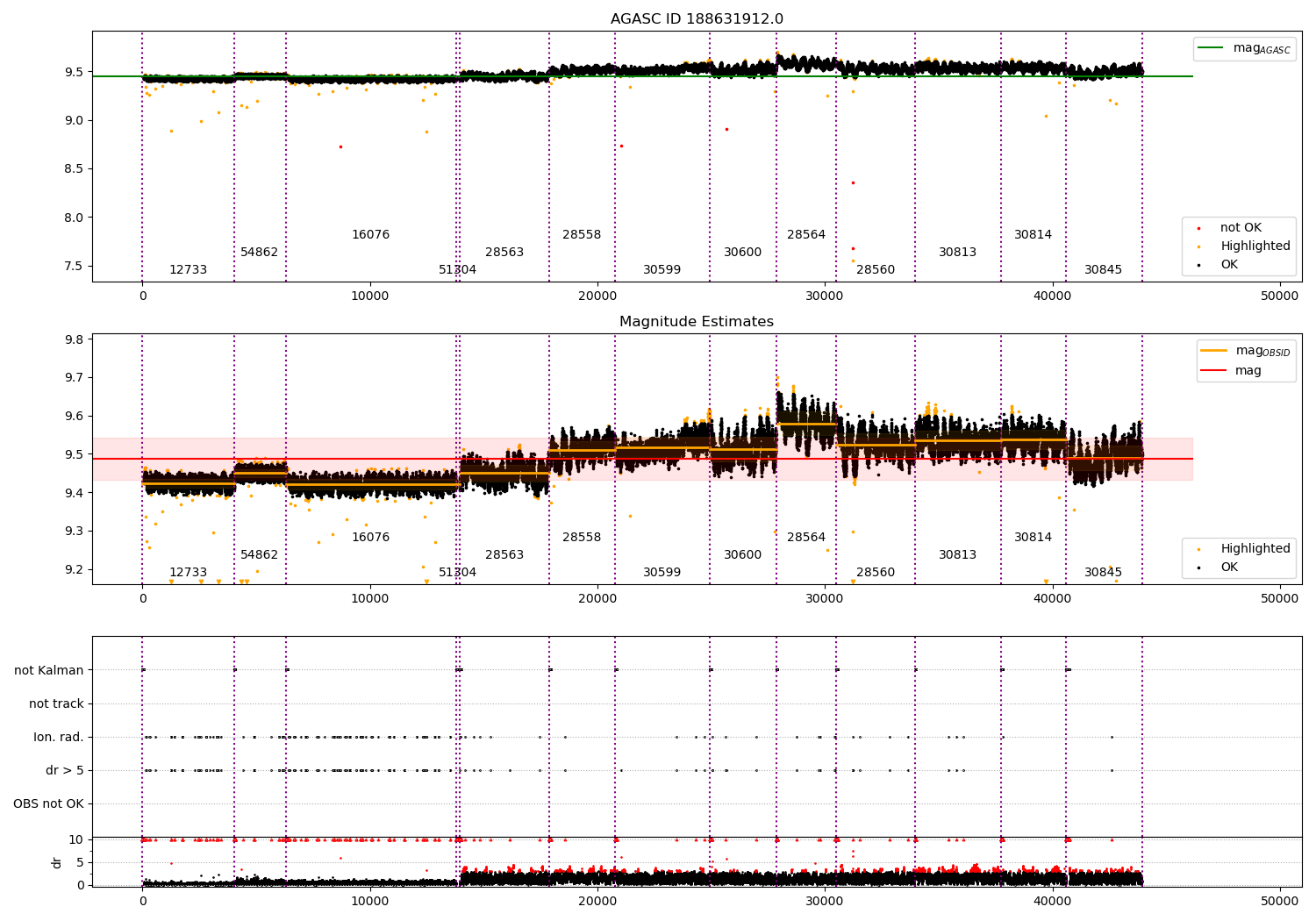1316x921 pixels.
Task: Click the 9.0 tick label
Action: pyautogui.click(x=74, y=120)
